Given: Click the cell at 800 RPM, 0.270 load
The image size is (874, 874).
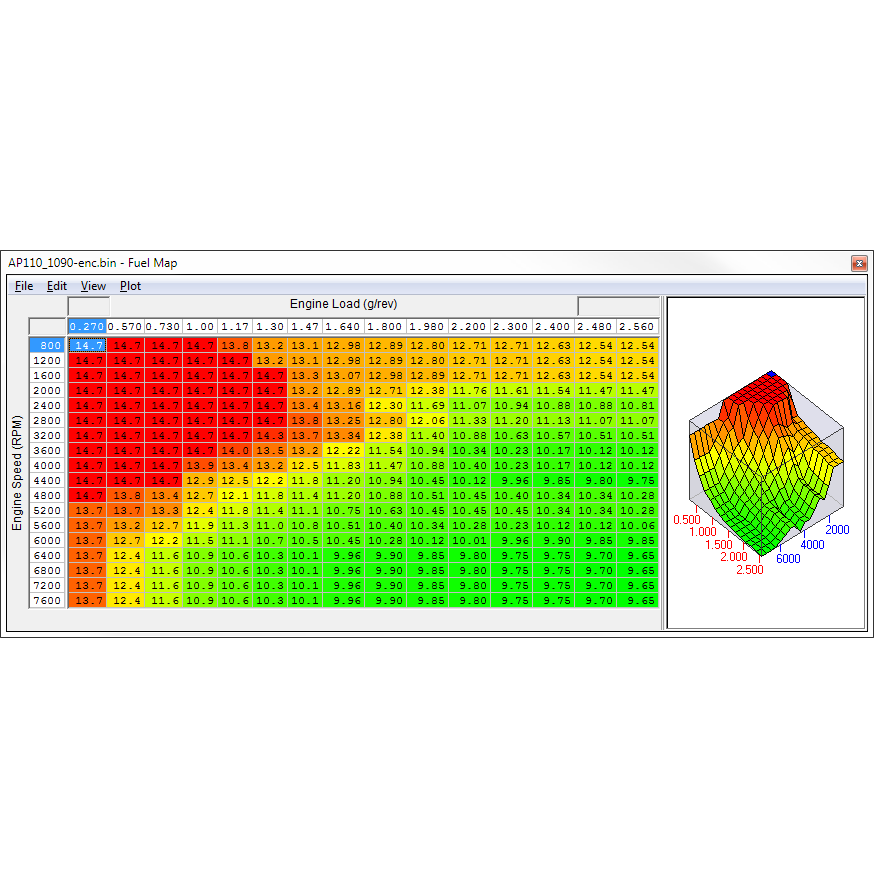Looking at the screenshot, I should (x=88, y=346).
